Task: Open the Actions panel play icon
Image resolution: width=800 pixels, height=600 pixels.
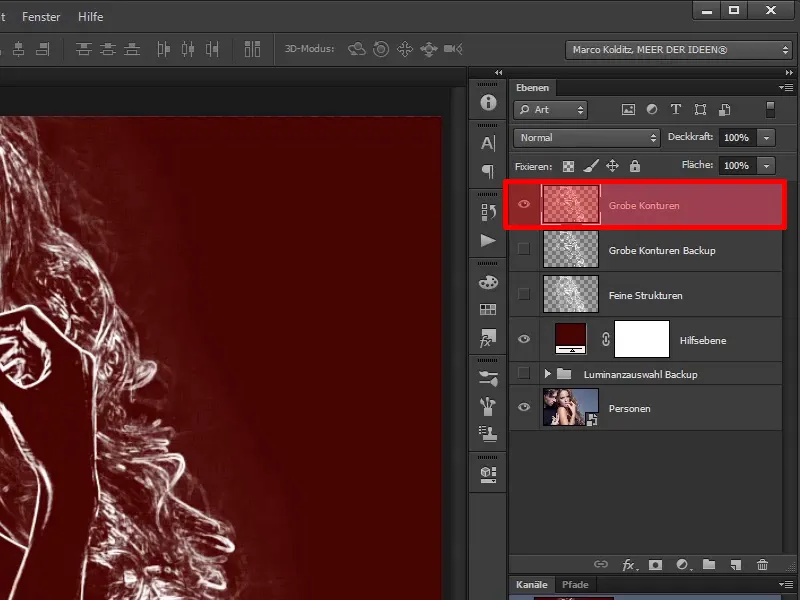Action: click(488, 240)
